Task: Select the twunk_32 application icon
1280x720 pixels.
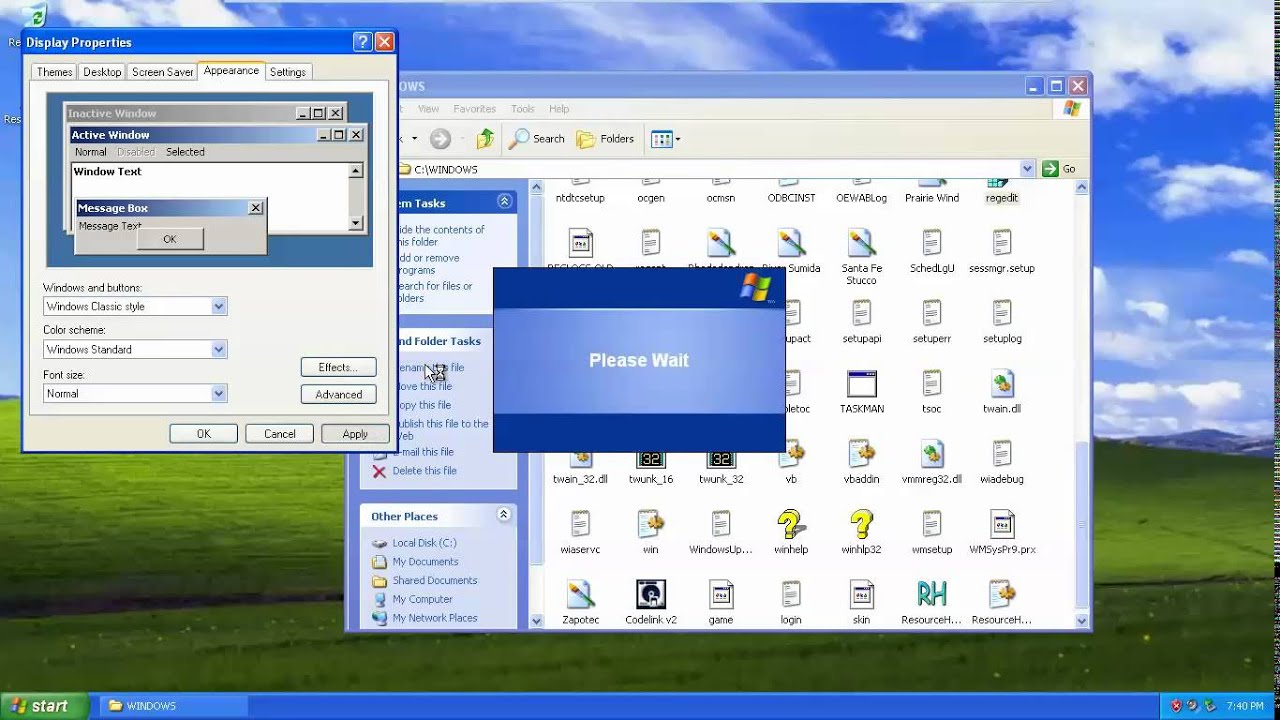Action: (720, 459)
